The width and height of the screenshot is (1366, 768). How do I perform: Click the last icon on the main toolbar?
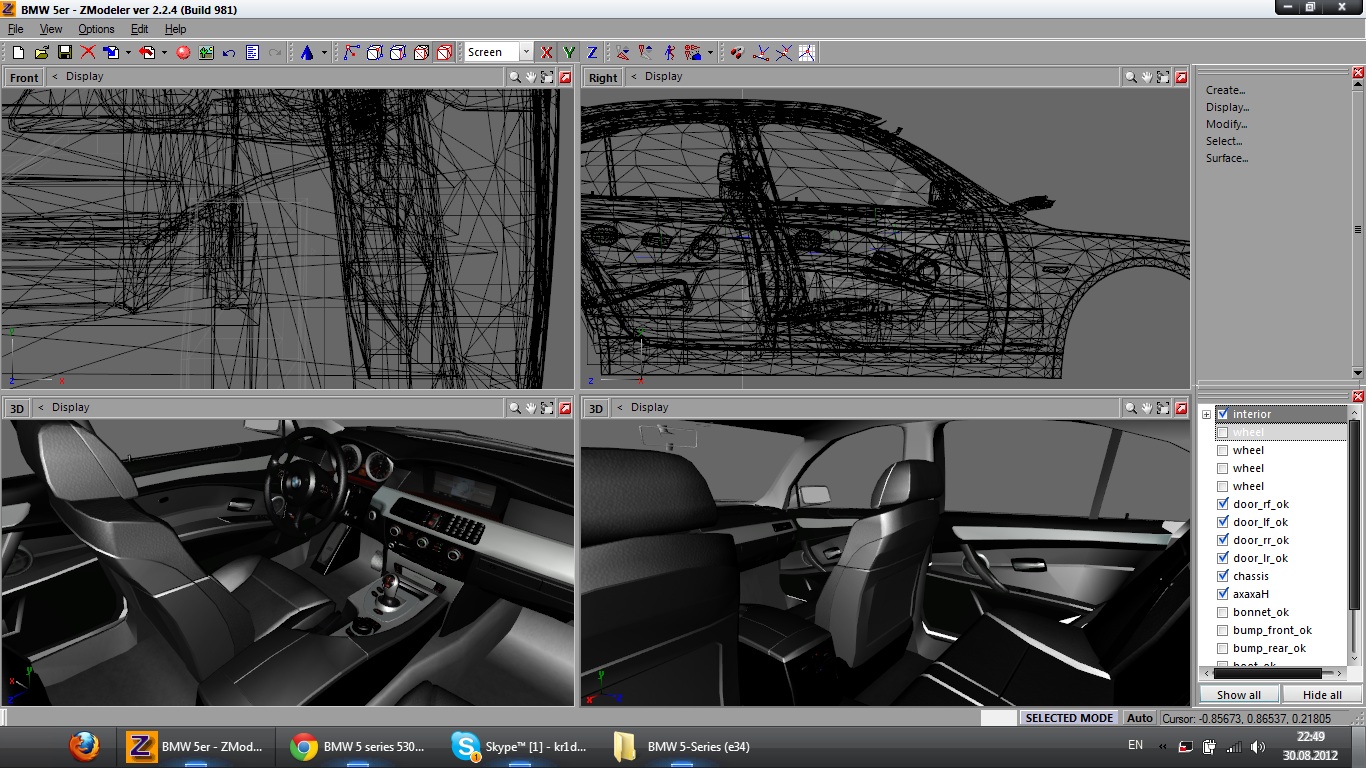click(805, 52)
